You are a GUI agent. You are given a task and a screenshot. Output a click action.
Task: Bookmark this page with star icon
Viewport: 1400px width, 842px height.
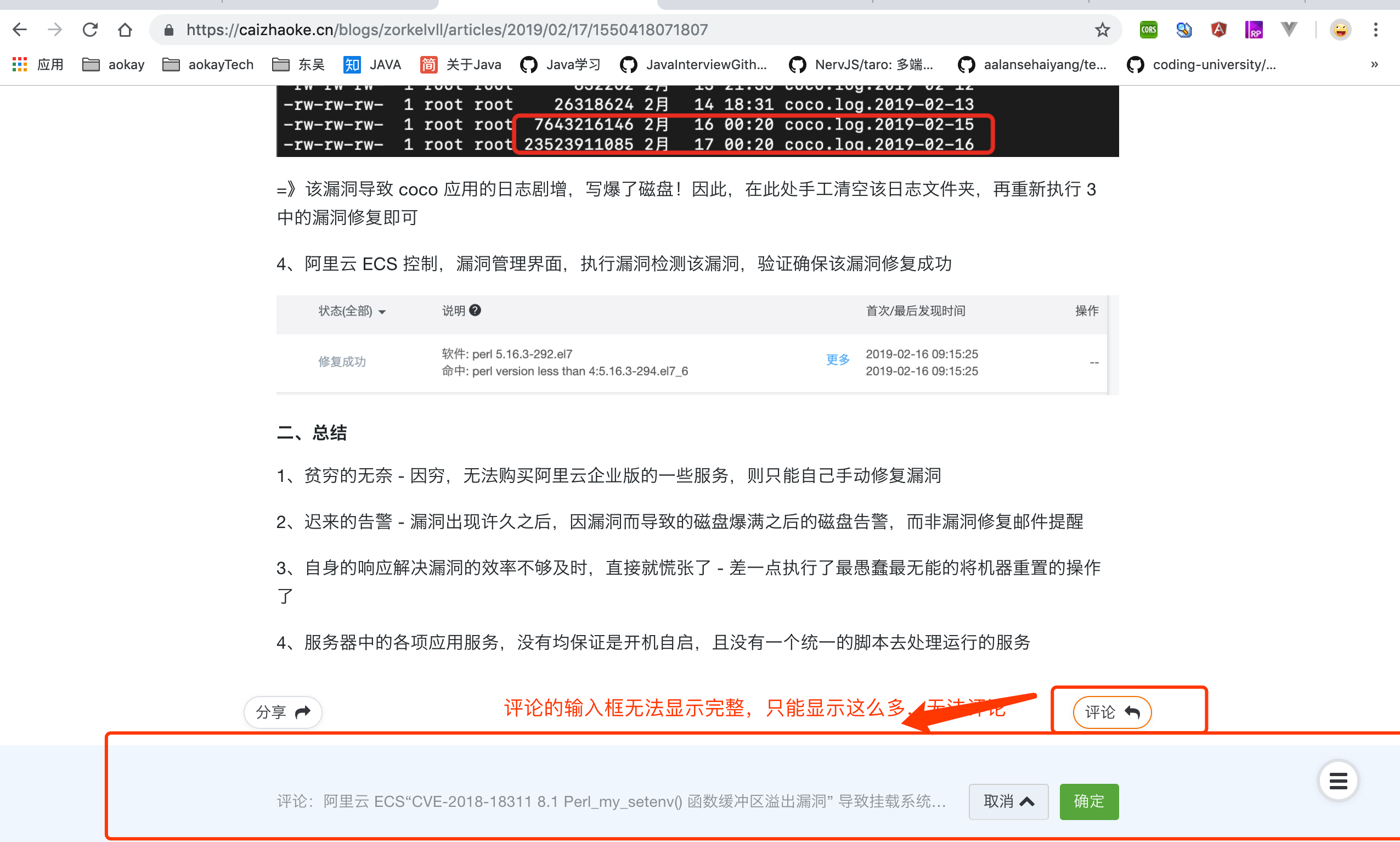(1102, 30)
